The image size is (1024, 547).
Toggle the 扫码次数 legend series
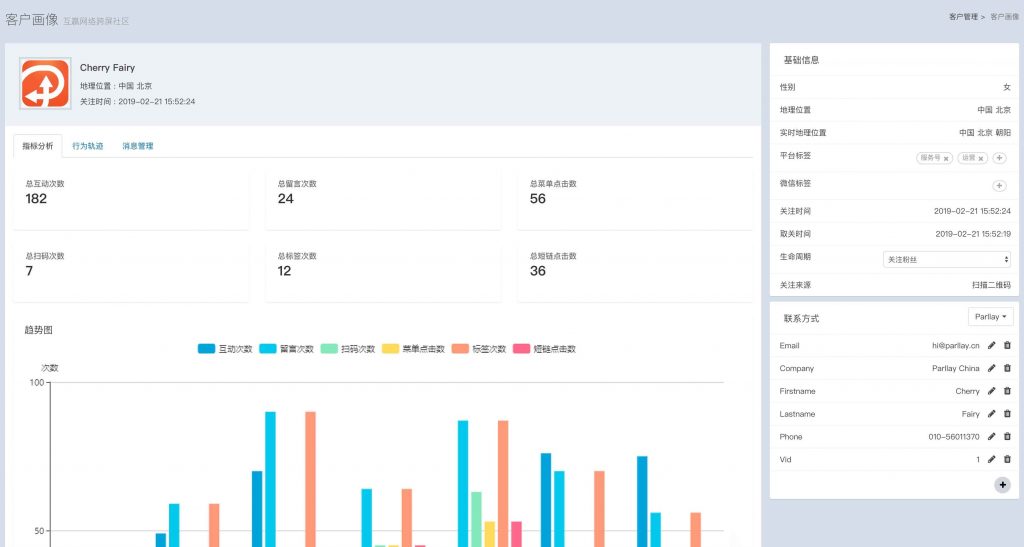click(x=348, y=349)
